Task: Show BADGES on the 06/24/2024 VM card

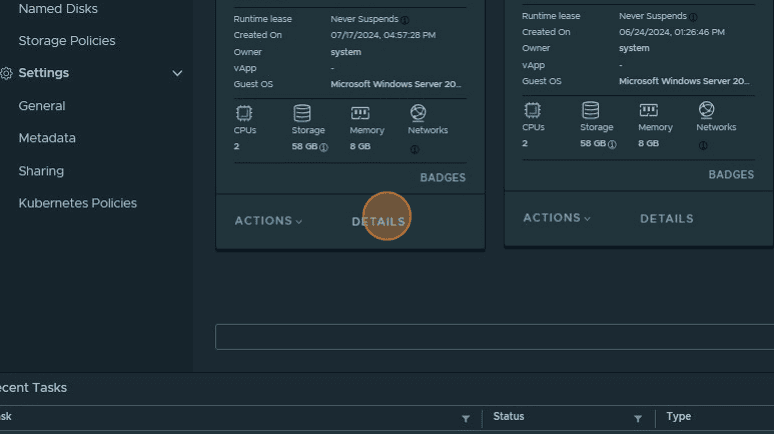Action: (x=731, y=175)
